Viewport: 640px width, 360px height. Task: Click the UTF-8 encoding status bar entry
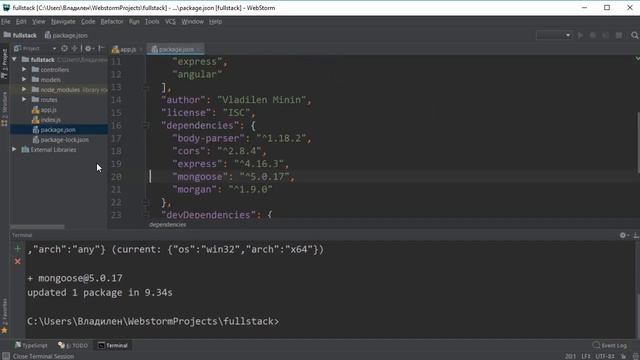[605, 356]
